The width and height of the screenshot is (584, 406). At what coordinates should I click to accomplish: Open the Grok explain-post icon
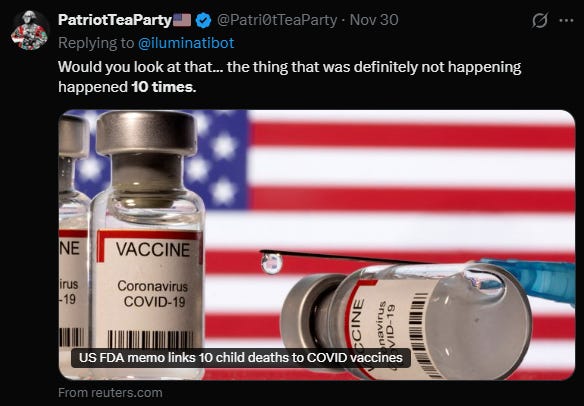540,20
